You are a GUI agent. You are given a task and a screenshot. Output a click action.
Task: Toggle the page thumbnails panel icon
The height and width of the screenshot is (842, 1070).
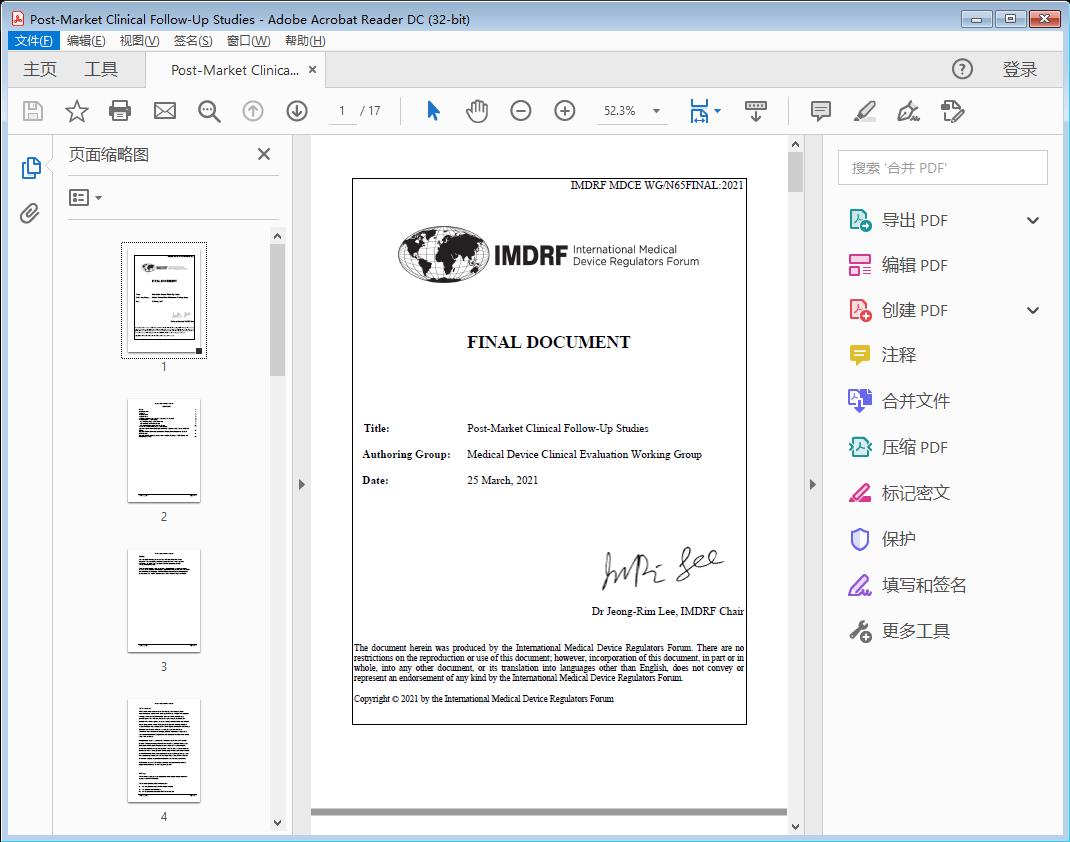(x=31, y=168)
